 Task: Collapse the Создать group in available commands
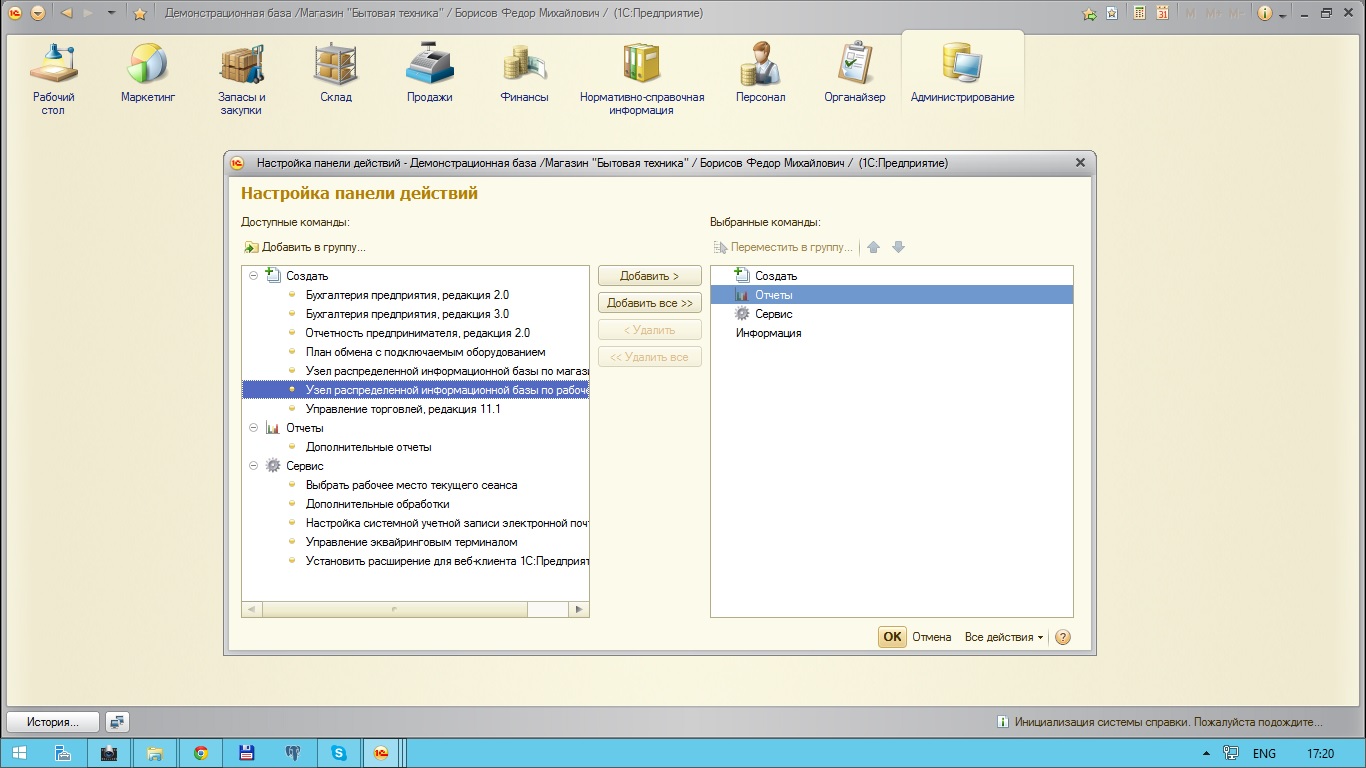point(253,276)
